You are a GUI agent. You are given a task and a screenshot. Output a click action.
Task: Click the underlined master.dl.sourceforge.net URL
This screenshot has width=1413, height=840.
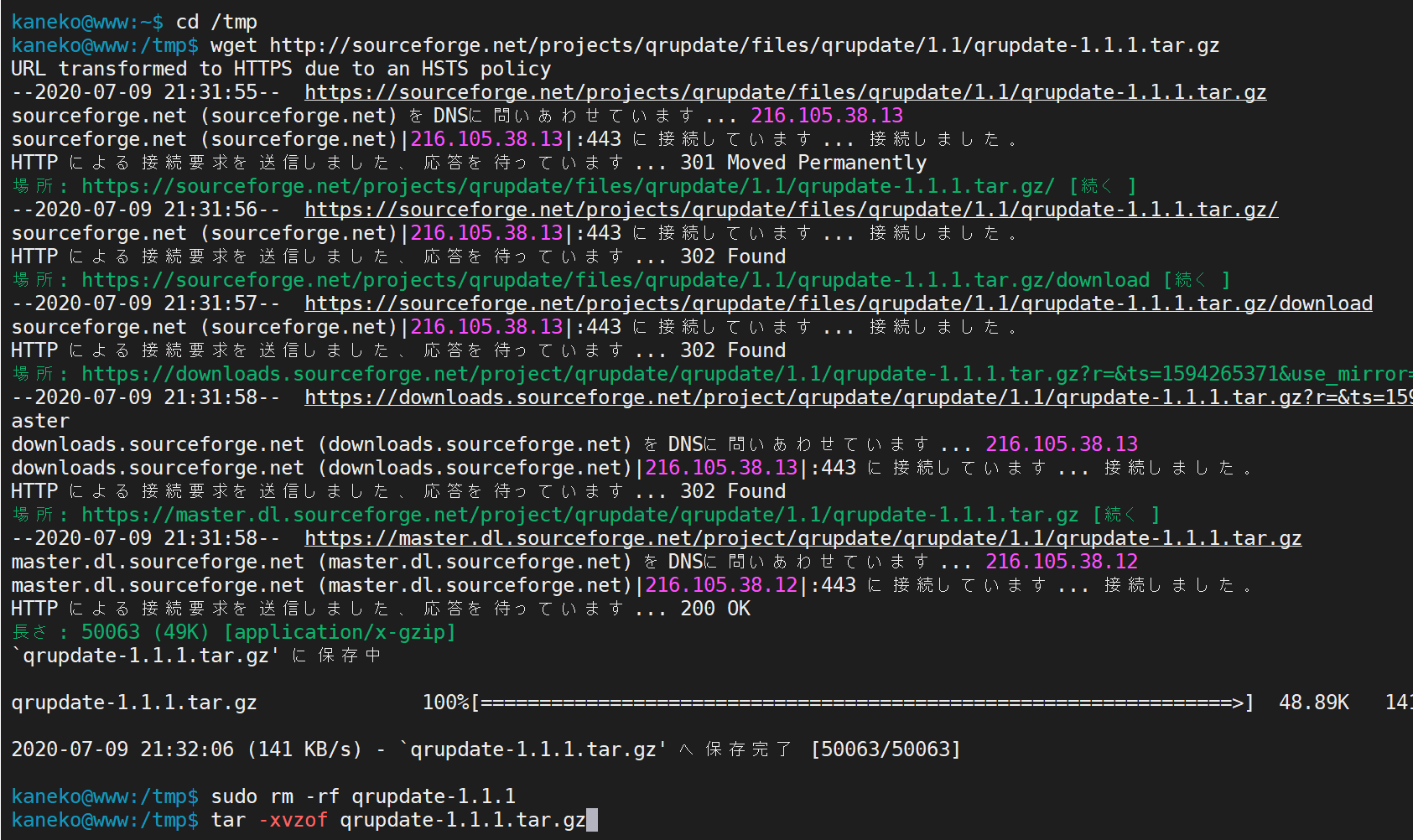(x=803, y=538)
